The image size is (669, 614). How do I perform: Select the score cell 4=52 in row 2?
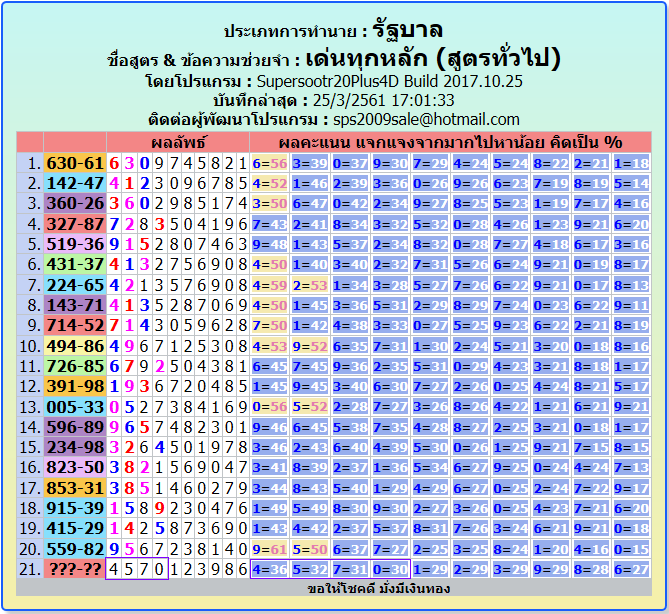(x=270, y=183)
